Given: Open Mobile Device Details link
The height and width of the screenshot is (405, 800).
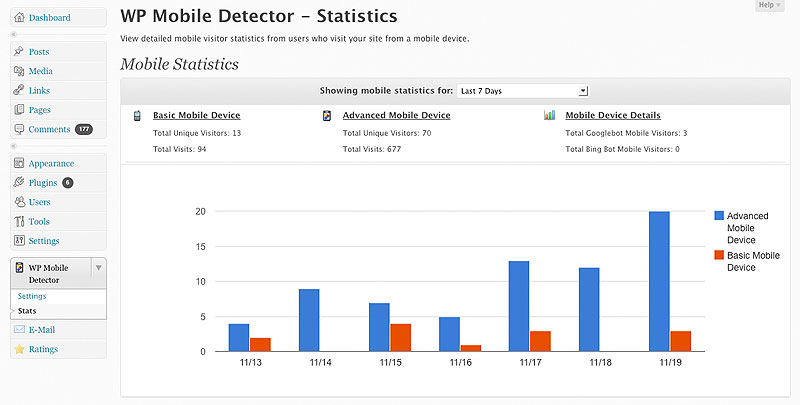Looking at the screenshot, I should pos(613,115).
